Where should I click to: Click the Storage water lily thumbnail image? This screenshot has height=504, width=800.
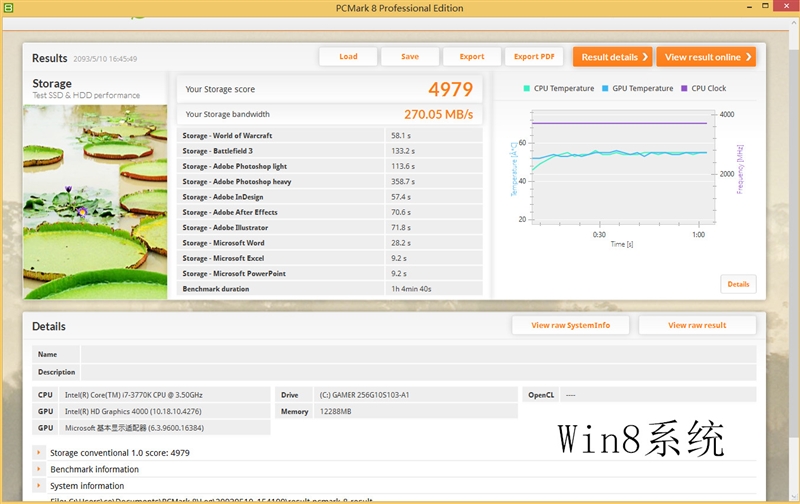[x=95, y=202]
